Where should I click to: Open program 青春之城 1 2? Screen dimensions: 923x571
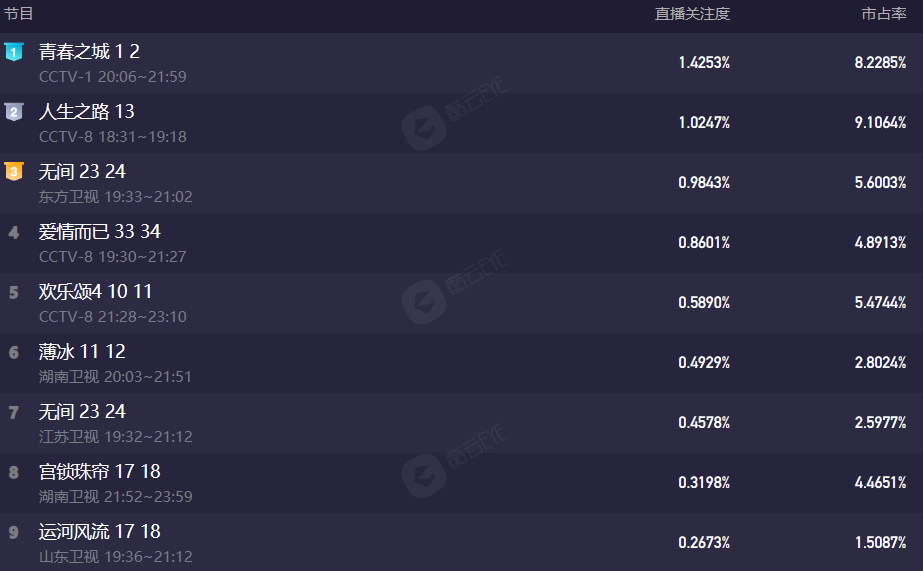click(89, 52)
